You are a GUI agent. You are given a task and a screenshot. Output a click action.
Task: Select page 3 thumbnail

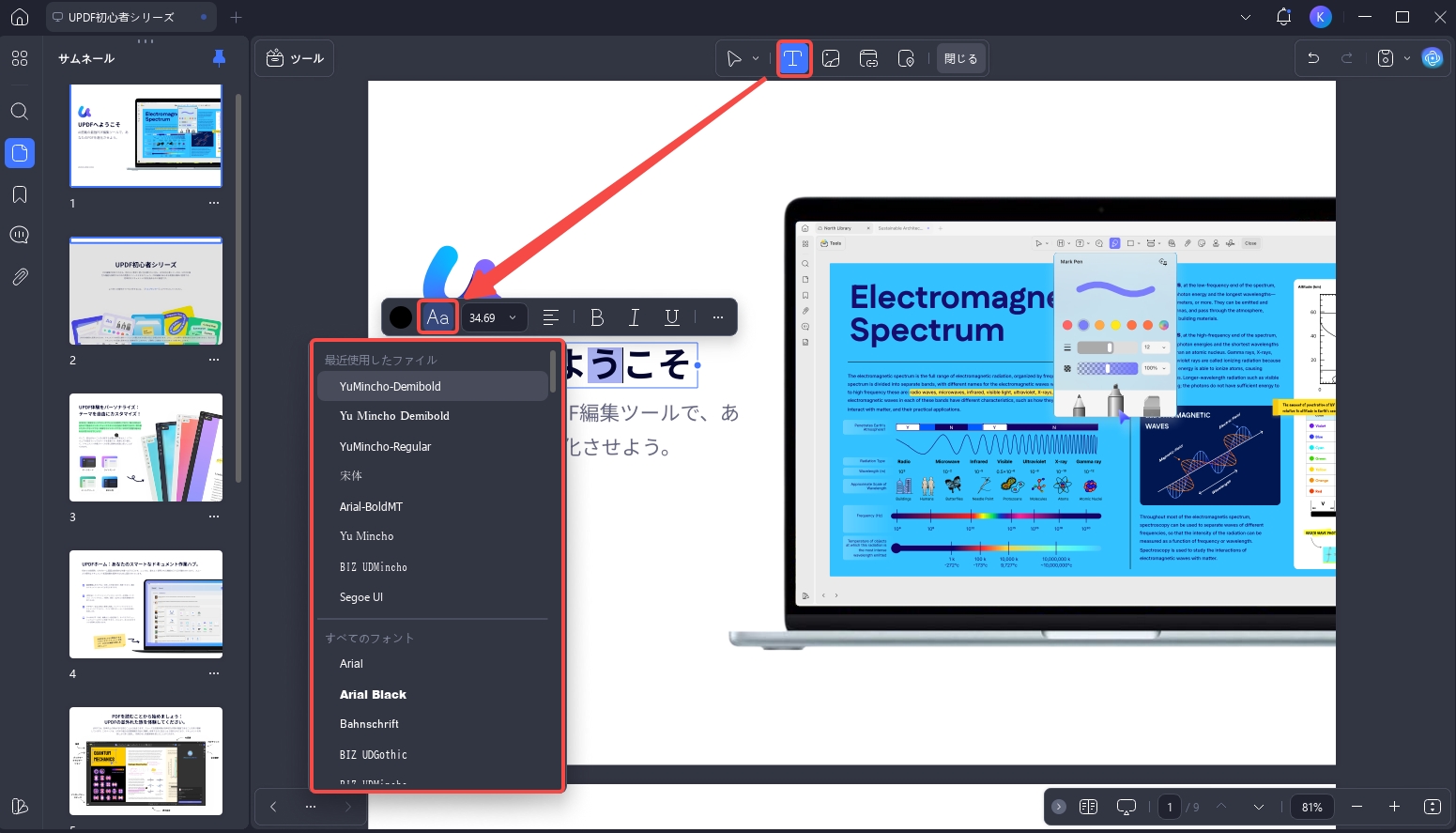[146, 447]
